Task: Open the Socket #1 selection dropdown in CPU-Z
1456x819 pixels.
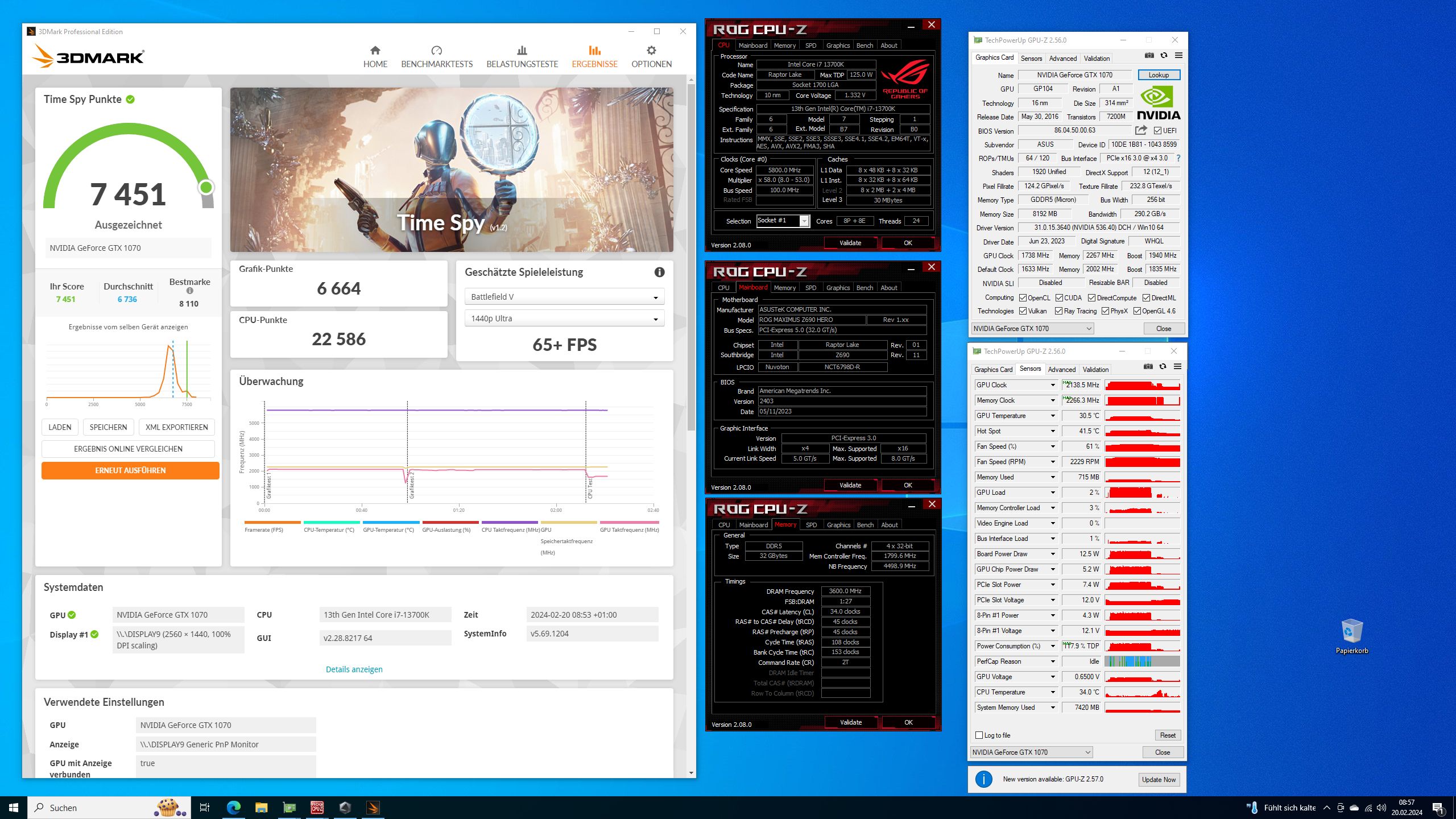Action: click(x=783, y=221)
